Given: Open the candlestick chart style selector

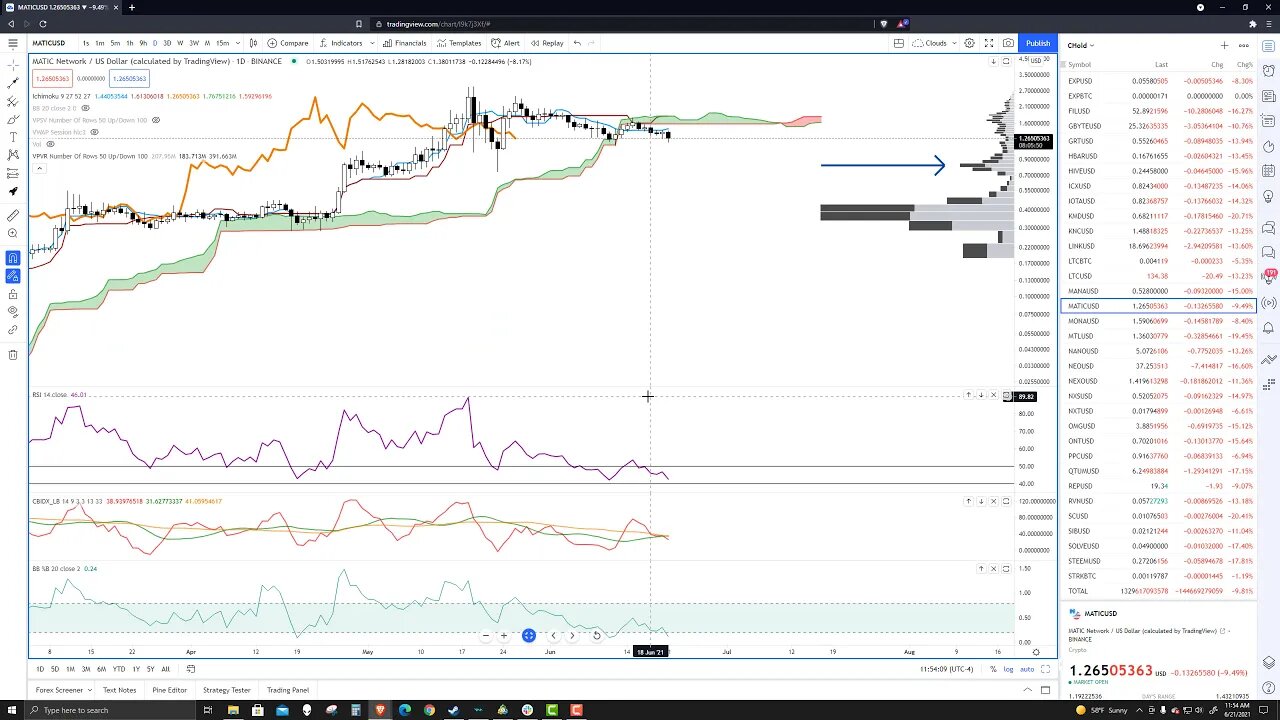Looking at the screenshot, I should pyautogui.click(x=253, y=43).
